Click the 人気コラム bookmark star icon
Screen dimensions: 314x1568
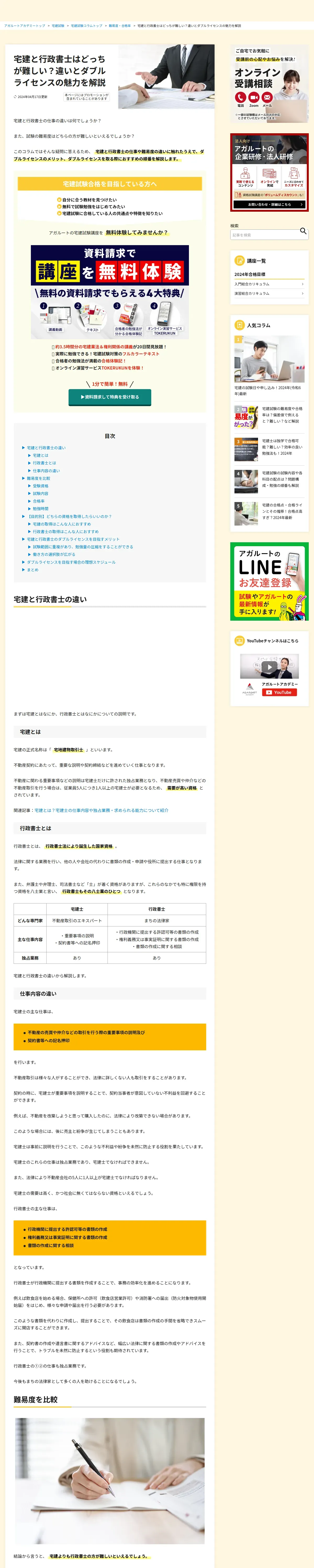pos(240,325)
